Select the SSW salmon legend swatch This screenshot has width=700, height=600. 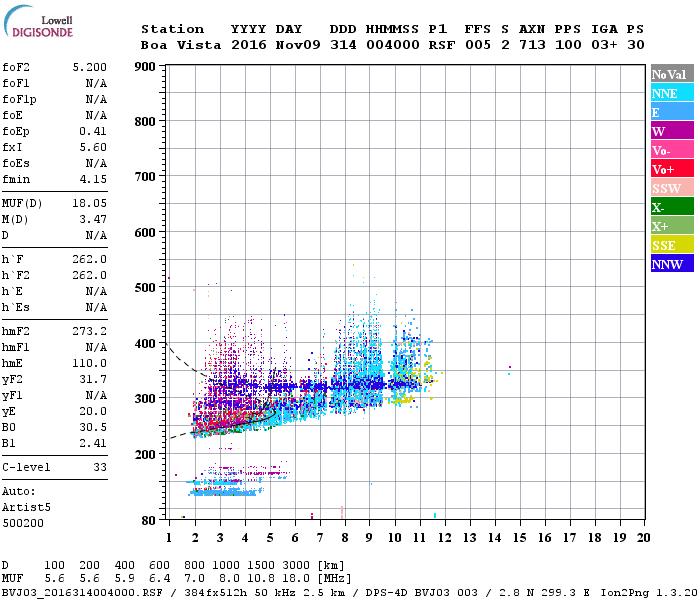672,188
